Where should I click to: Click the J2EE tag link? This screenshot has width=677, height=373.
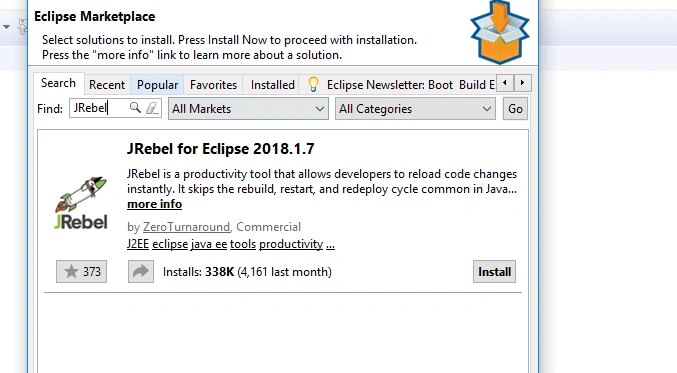[x=138, y=244]
